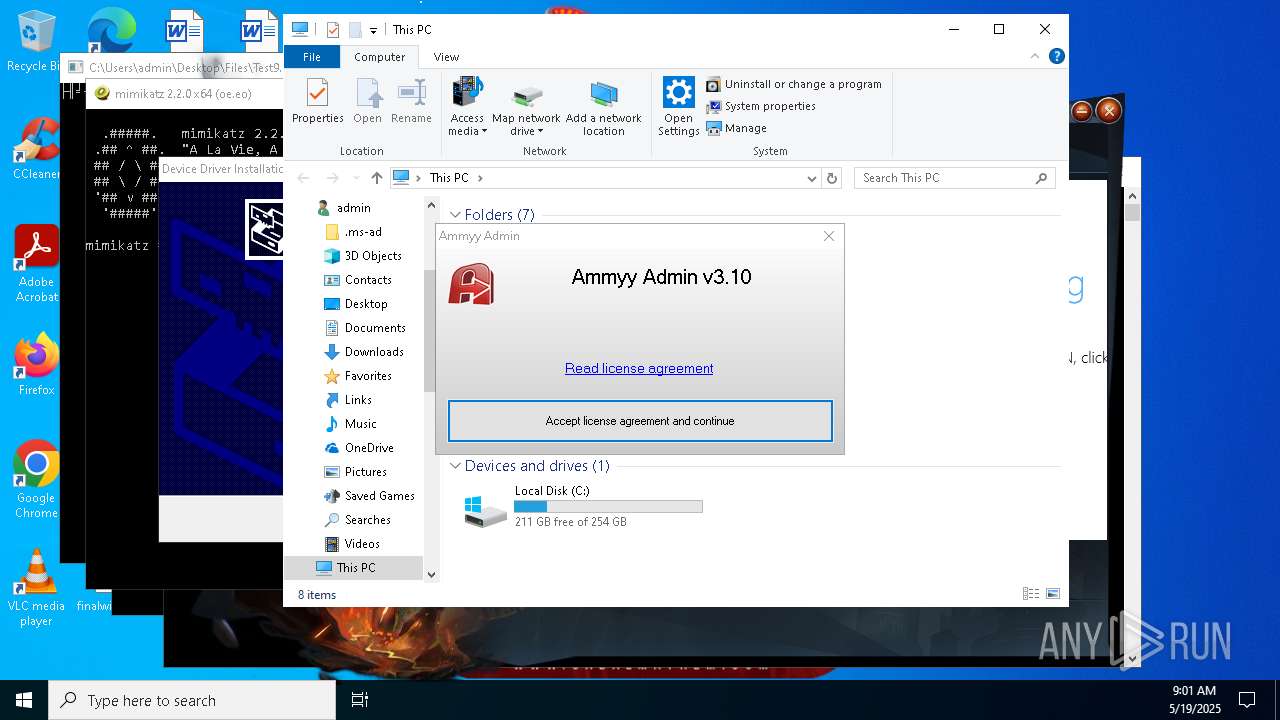
Task: Open Properties in the Computer ribbon
Action: point(317,102)
